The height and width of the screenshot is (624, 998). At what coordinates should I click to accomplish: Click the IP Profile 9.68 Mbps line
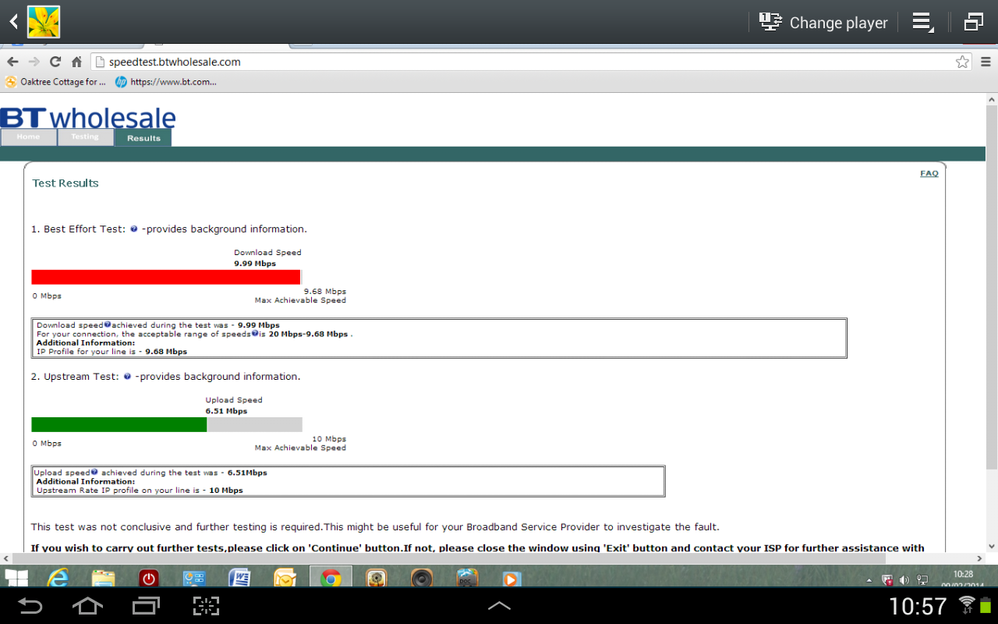pyautogui.click(x=111, y=351)
